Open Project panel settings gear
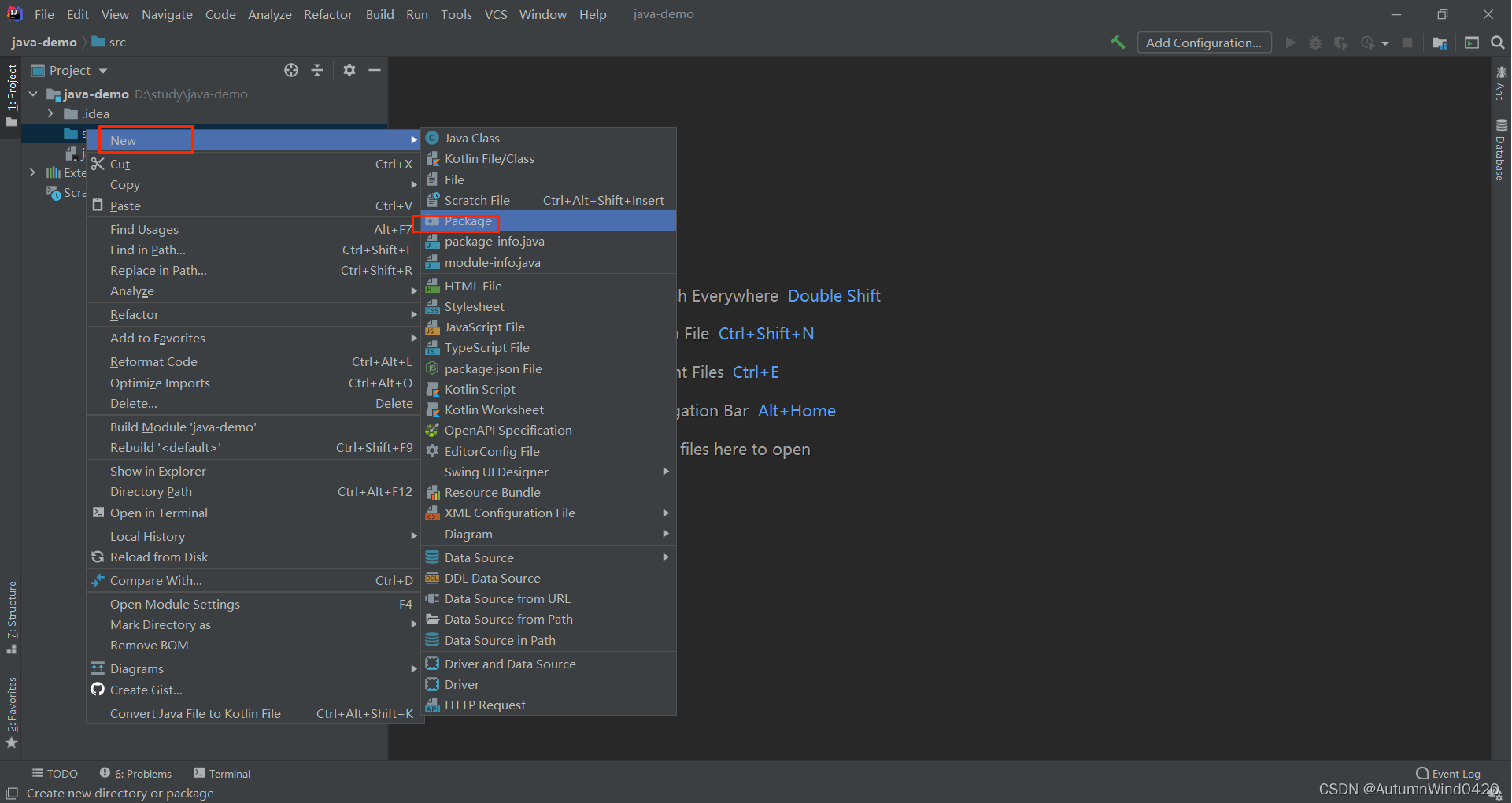Image resolution: width=1512 pixels, height=803 pixels. [x=349, y=70]
